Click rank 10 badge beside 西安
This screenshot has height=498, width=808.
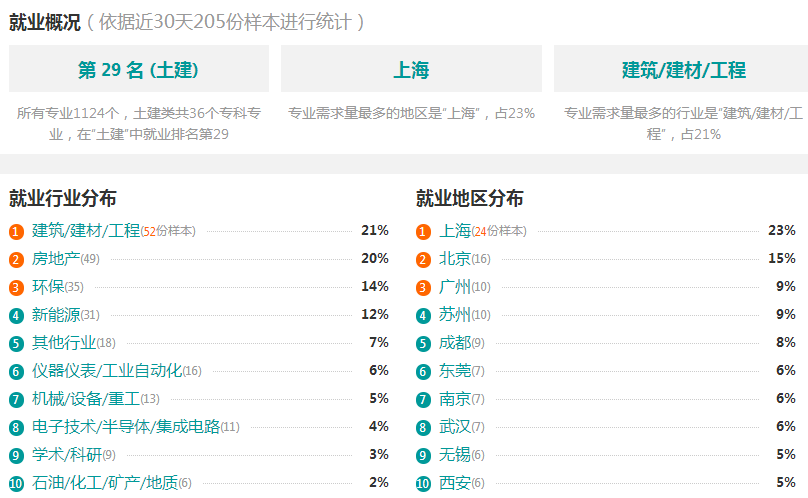click(423, 484)
